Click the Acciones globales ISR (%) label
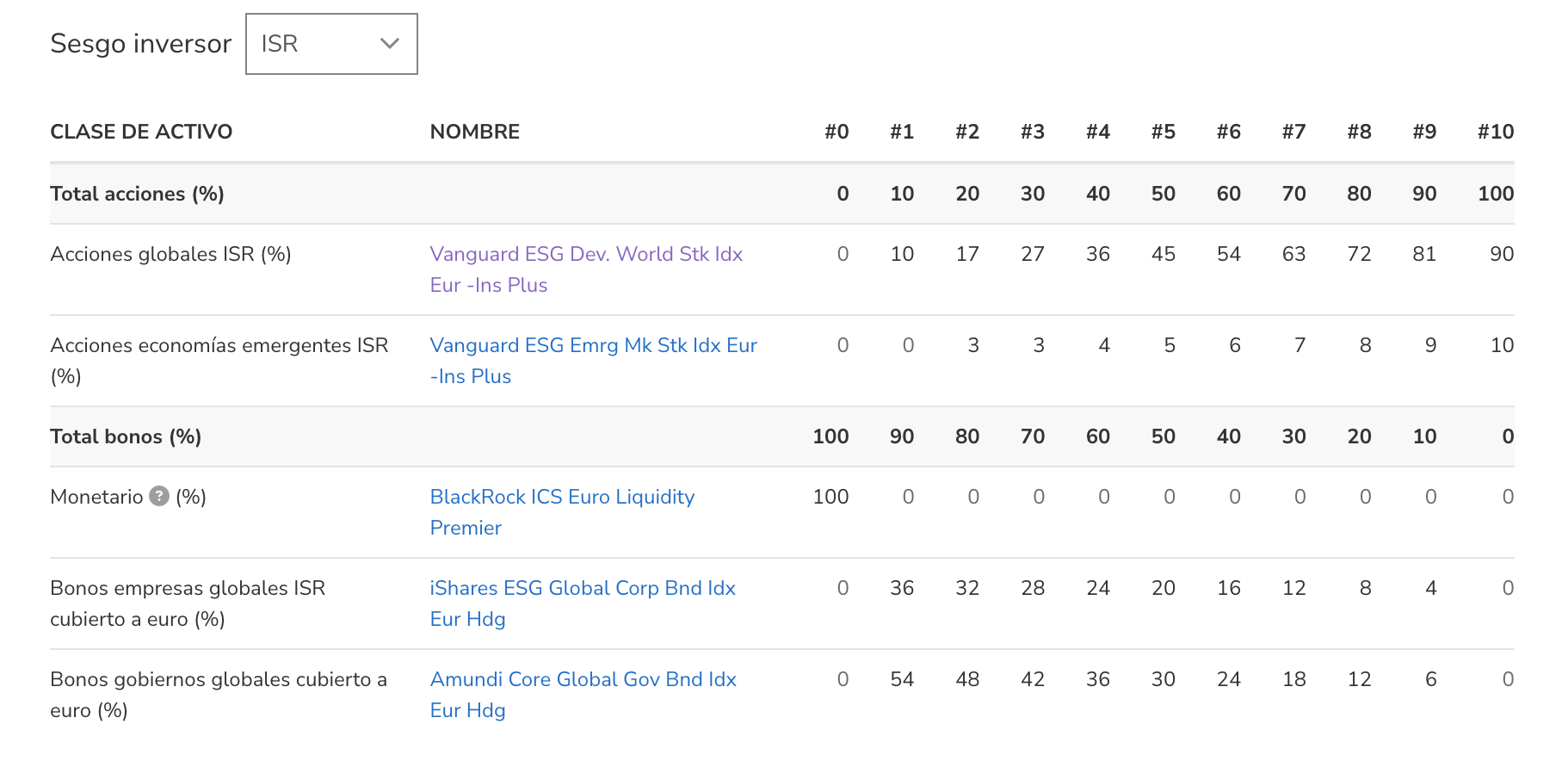Viewport: 1568px width, 761px height. click(170, 254)
